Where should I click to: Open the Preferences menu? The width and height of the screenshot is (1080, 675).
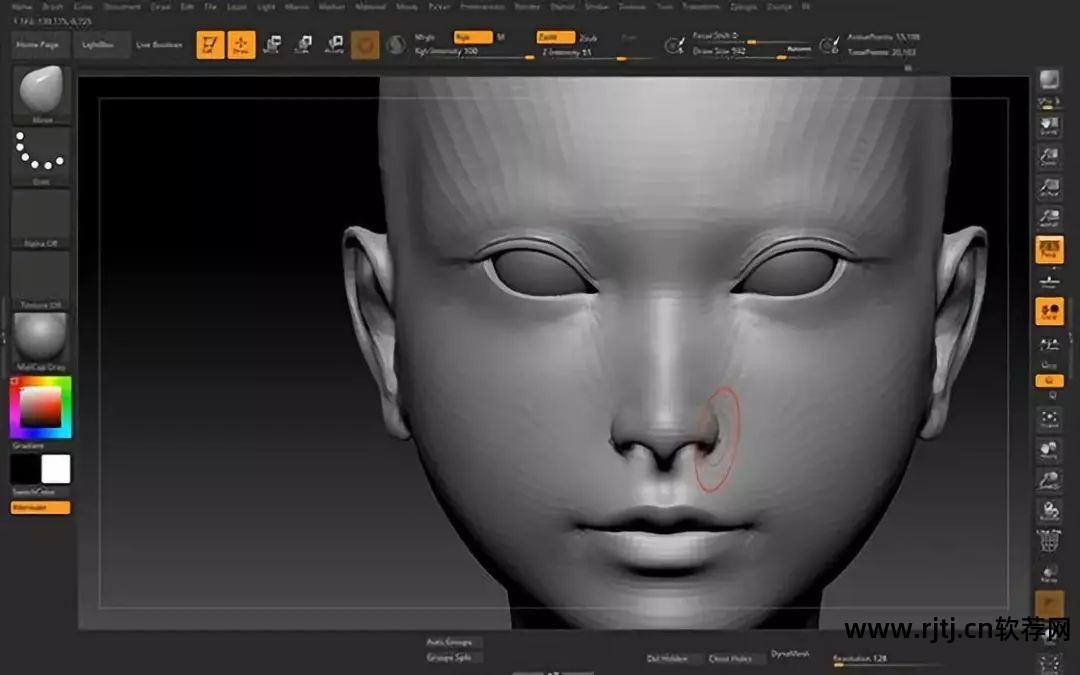(481, 6)
